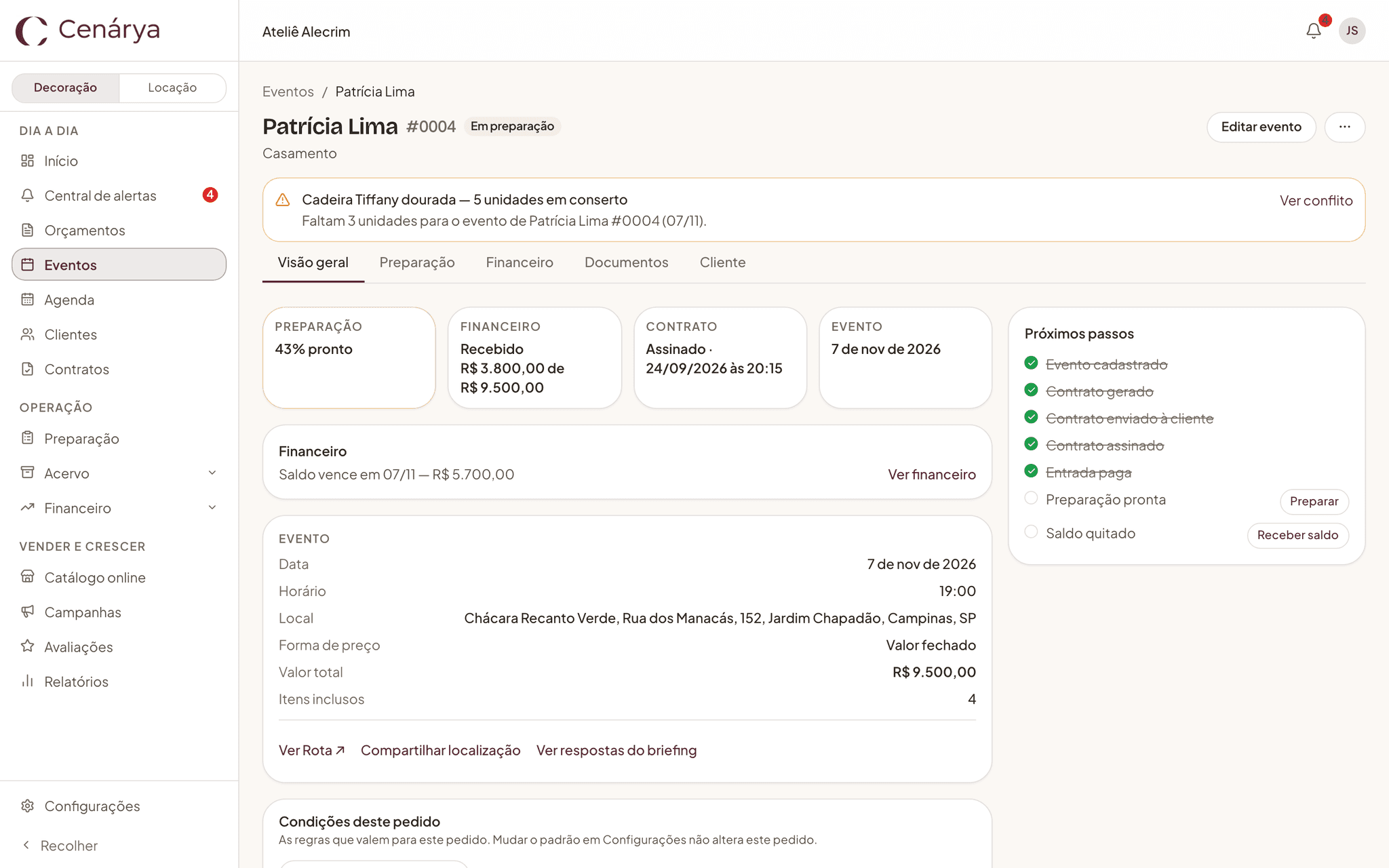
Task: Click Ver financeiro link
Action: pyautogui.click(x=932, y=475)
